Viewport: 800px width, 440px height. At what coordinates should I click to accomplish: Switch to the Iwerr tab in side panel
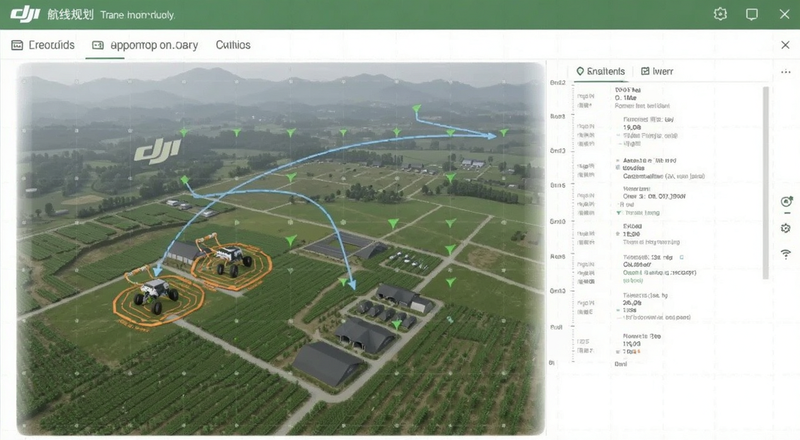click(x=657, y=71)
